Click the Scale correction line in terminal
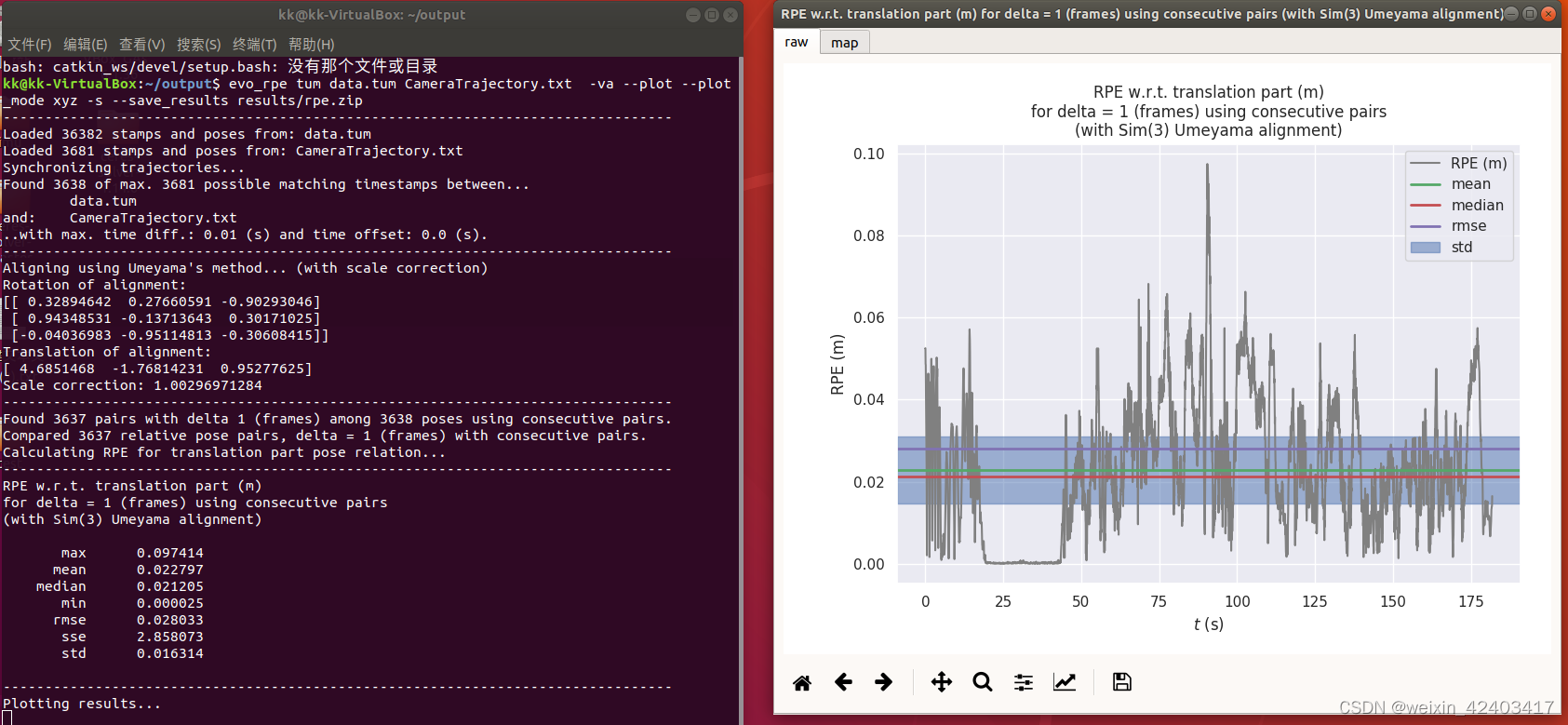 coord(132,385)
